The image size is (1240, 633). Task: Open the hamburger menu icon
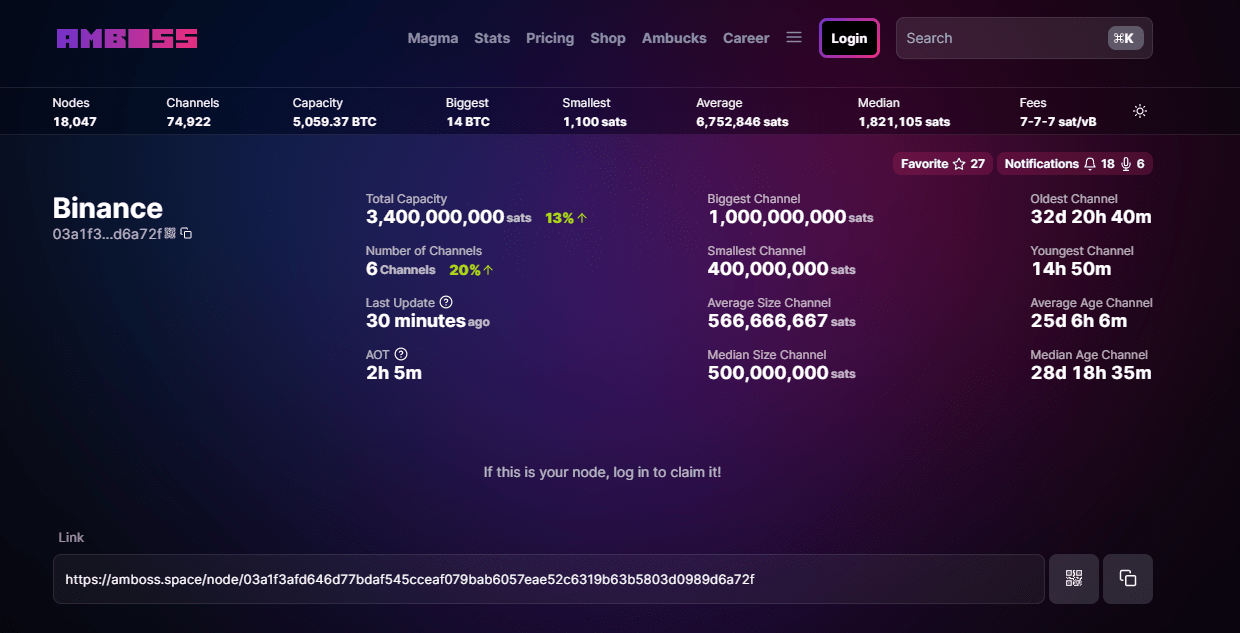[794, 37]
